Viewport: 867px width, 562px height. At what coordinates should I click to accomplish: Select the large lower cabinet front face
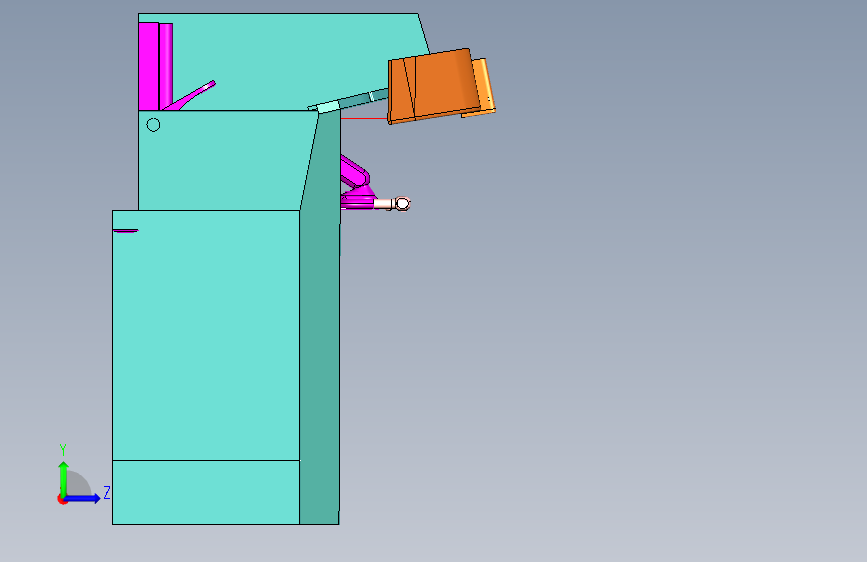(x=206, y=335)
